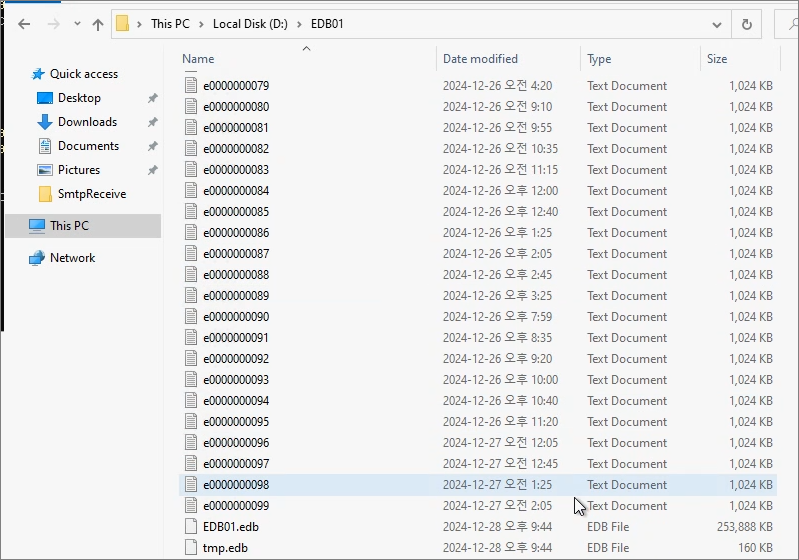Sort by Name column header
The height and width of the screenshot is (560, 799).
point(198,59)
